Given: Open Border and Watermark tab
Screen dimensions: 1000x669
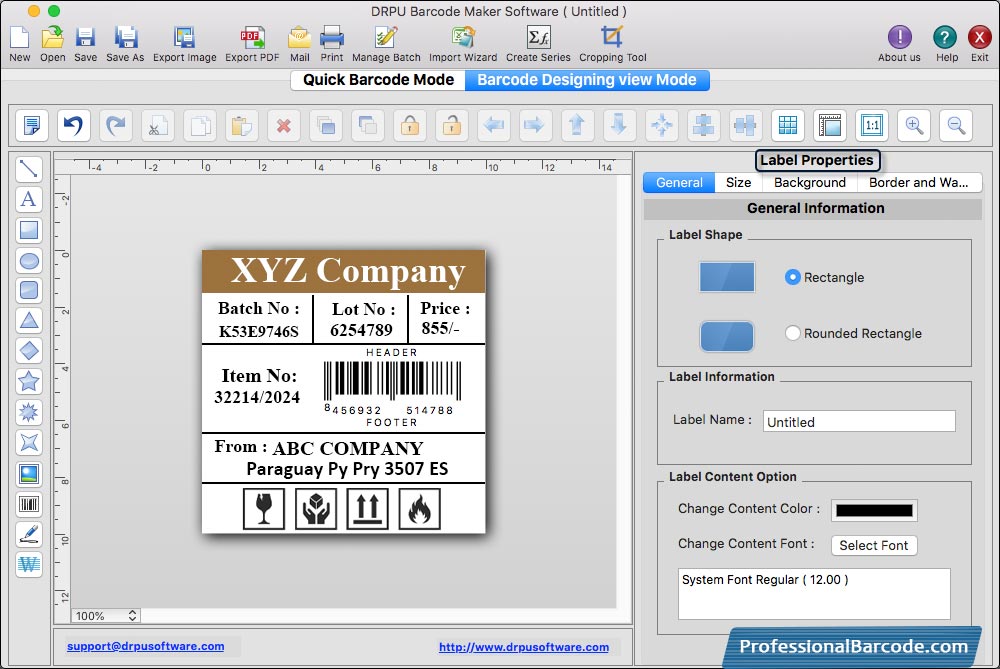Looking at the screenshot, I should point(918,182).
